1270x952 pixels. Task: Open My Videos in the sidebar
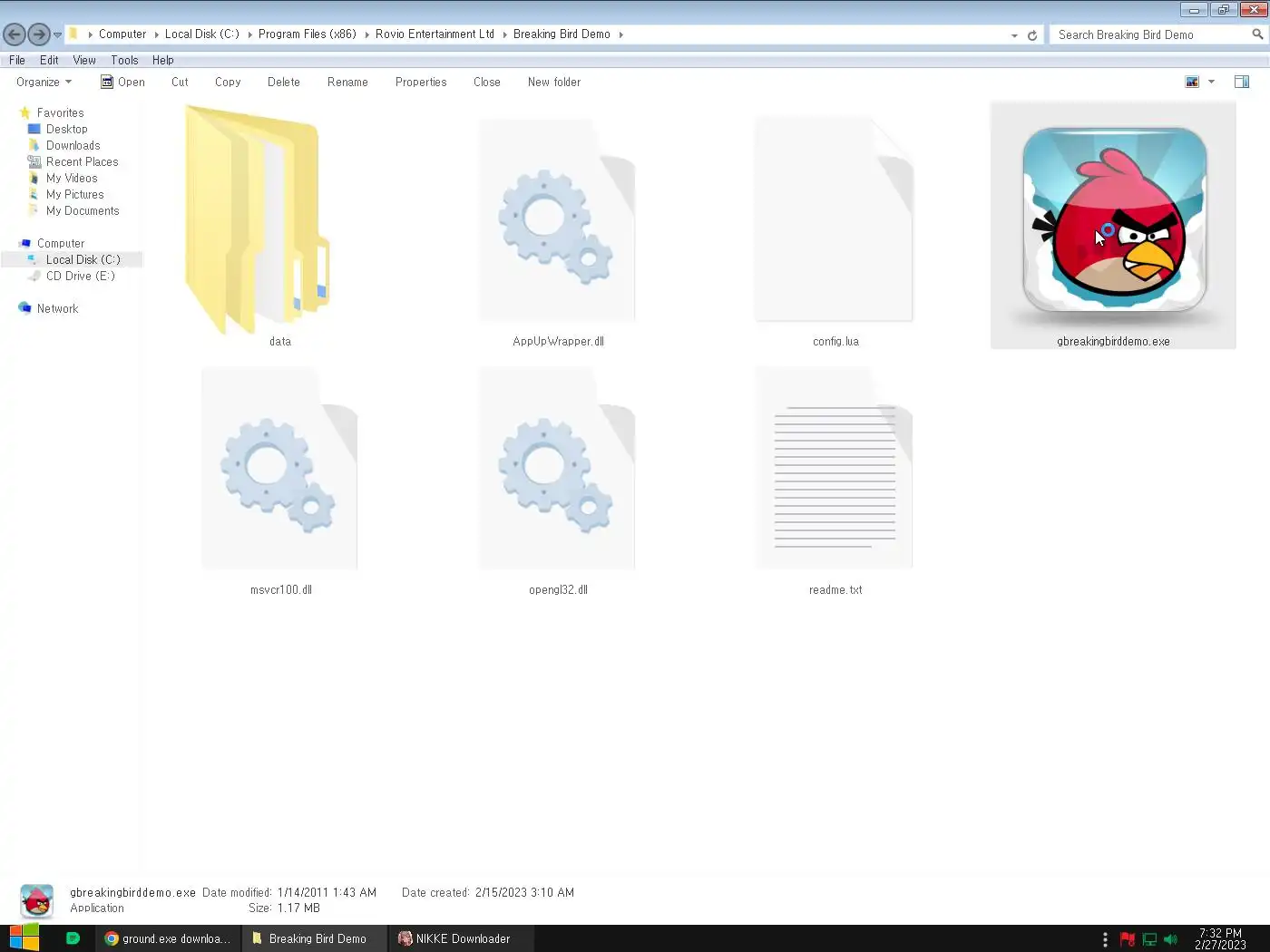(x=72, y=178)
